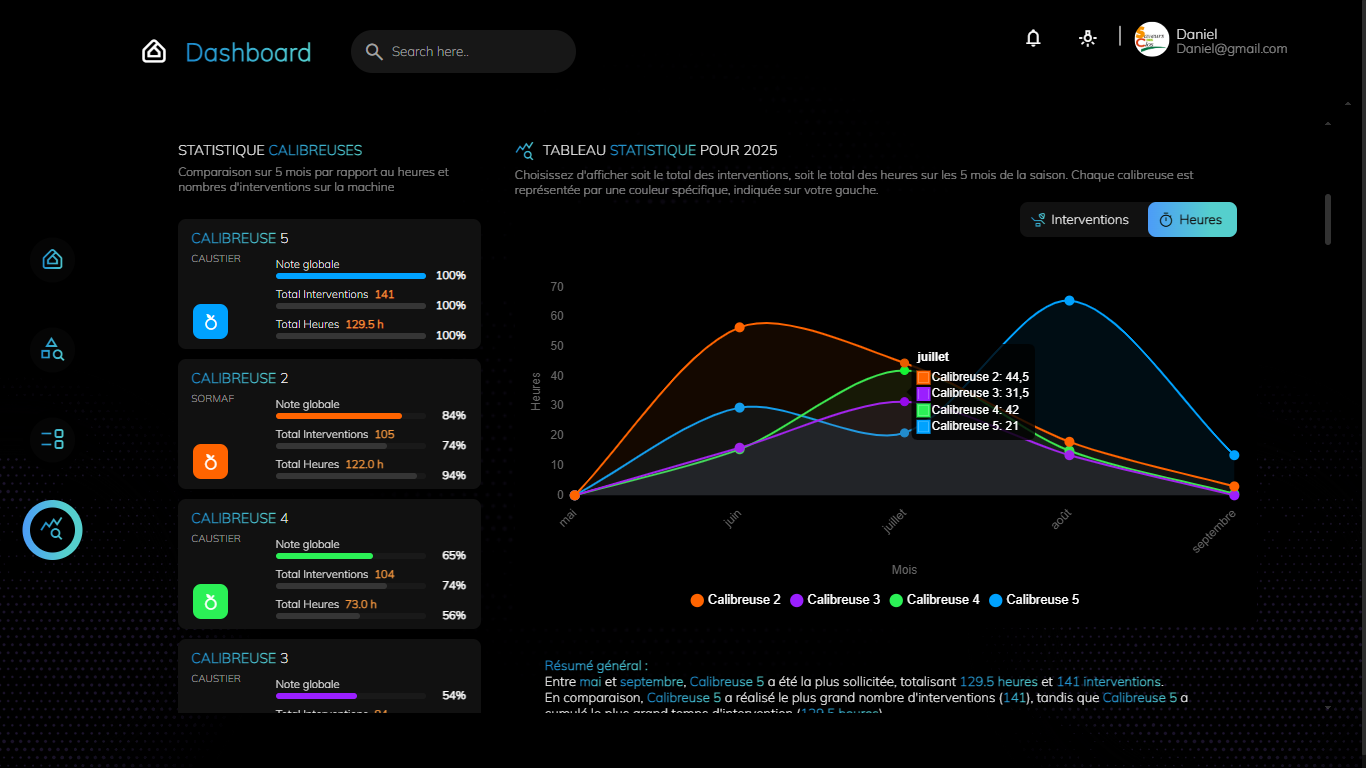Select the Heures chart tab
Screen dimensions: 1366x768
tap(1191, 220)
